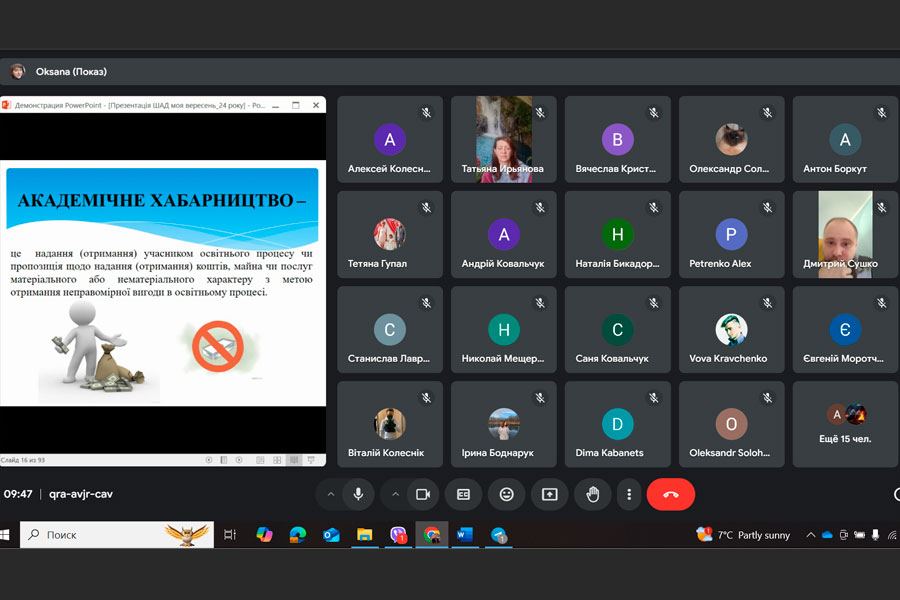Click the meeting code qra-avjr-cav
Image resolution: width=900 pixels, height=600 pixels.
point(81,494)
